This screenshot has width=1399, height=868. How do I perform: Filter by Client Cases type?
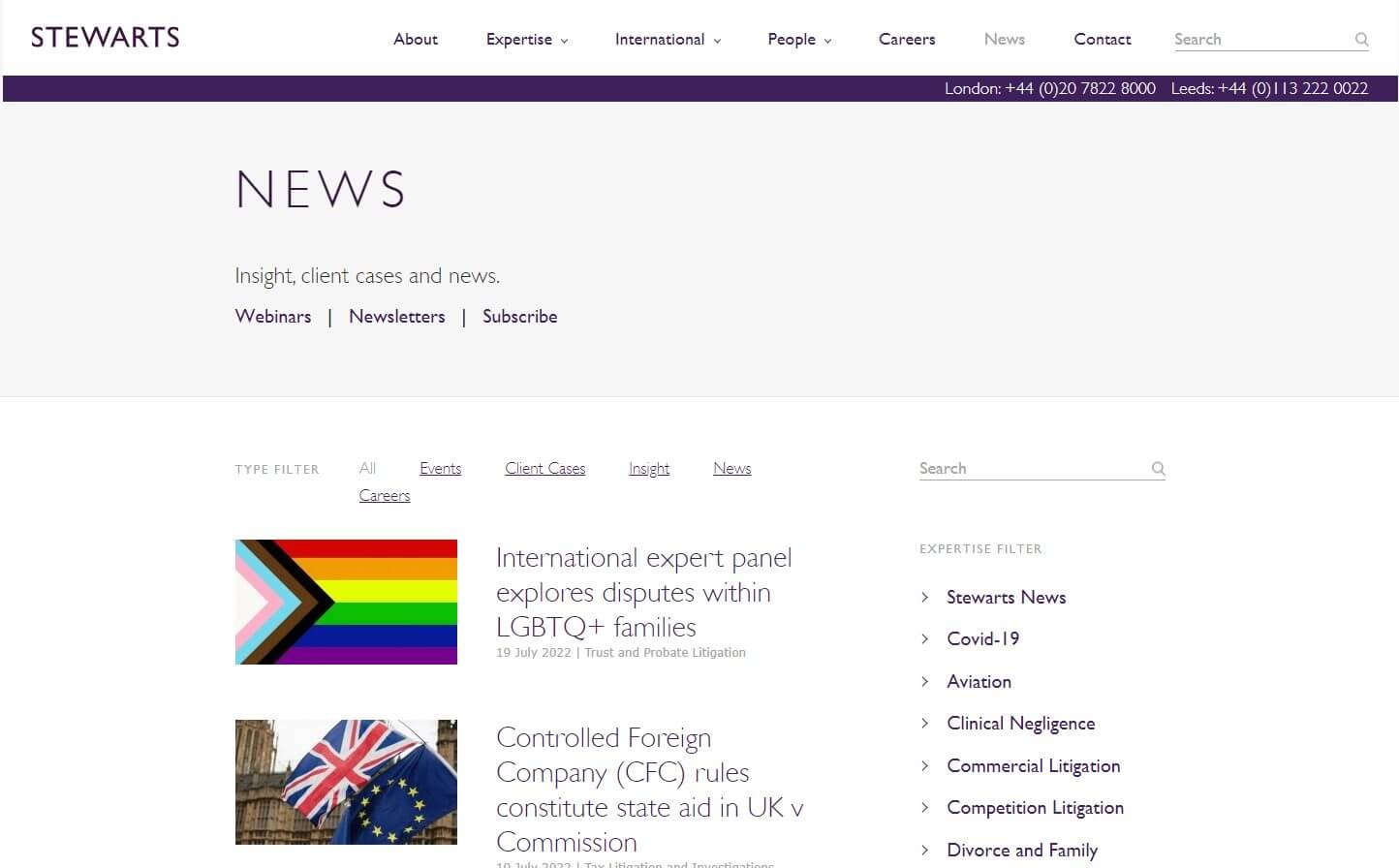pos(545,469)
